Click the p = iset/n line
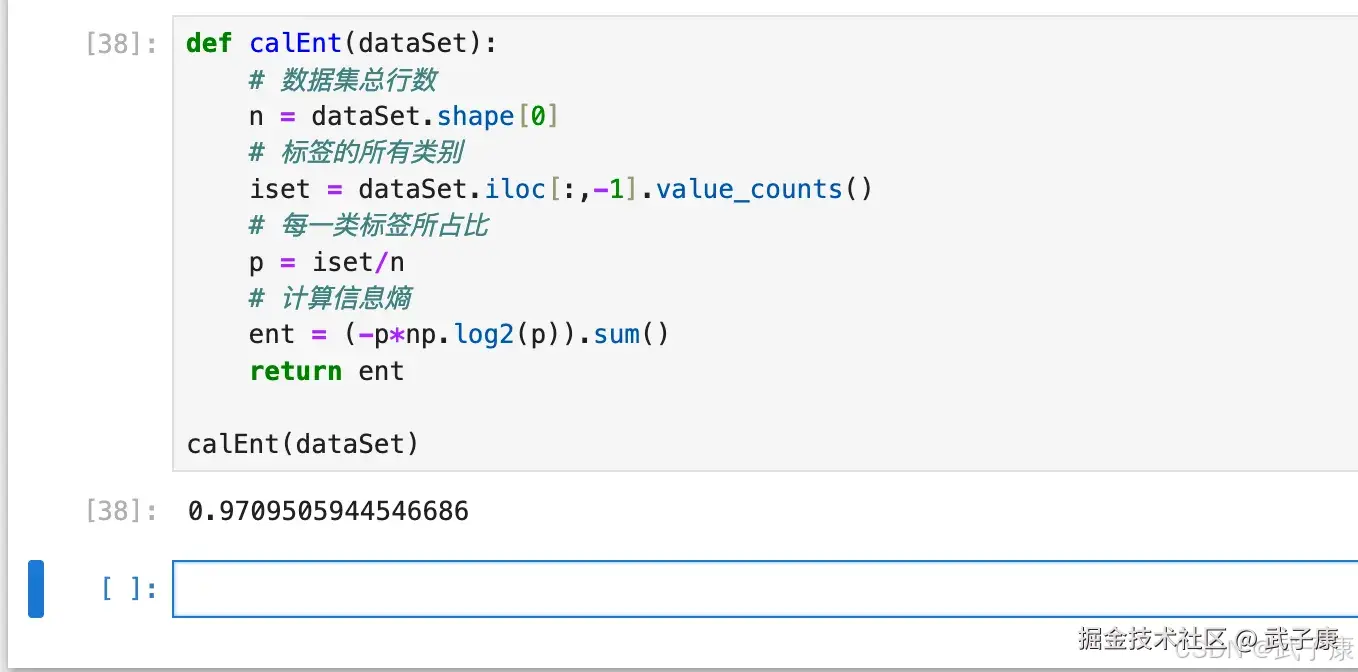The width and height of the screenshot is (1358, 672). pos(326,262)
